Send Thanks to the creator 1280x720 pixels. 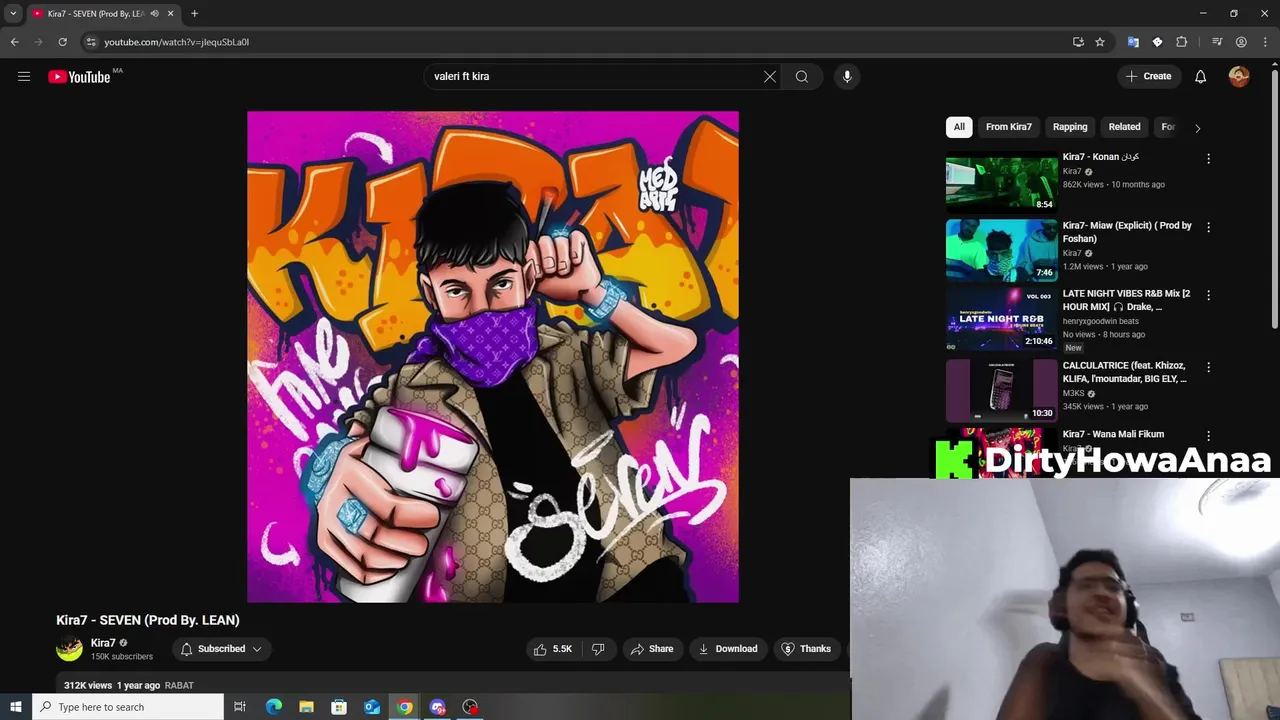(x=806, y=649)
